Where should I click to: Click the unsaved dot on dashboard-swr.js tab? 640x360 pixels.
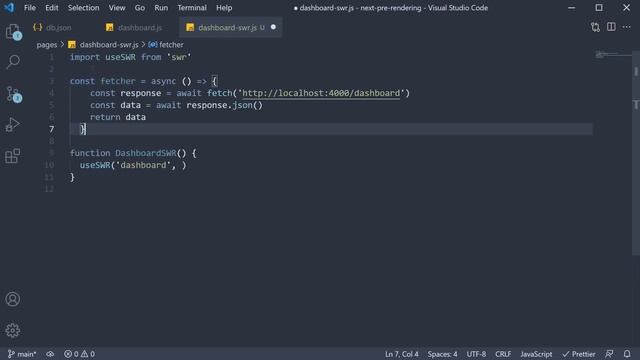click(x=273, y=27)
